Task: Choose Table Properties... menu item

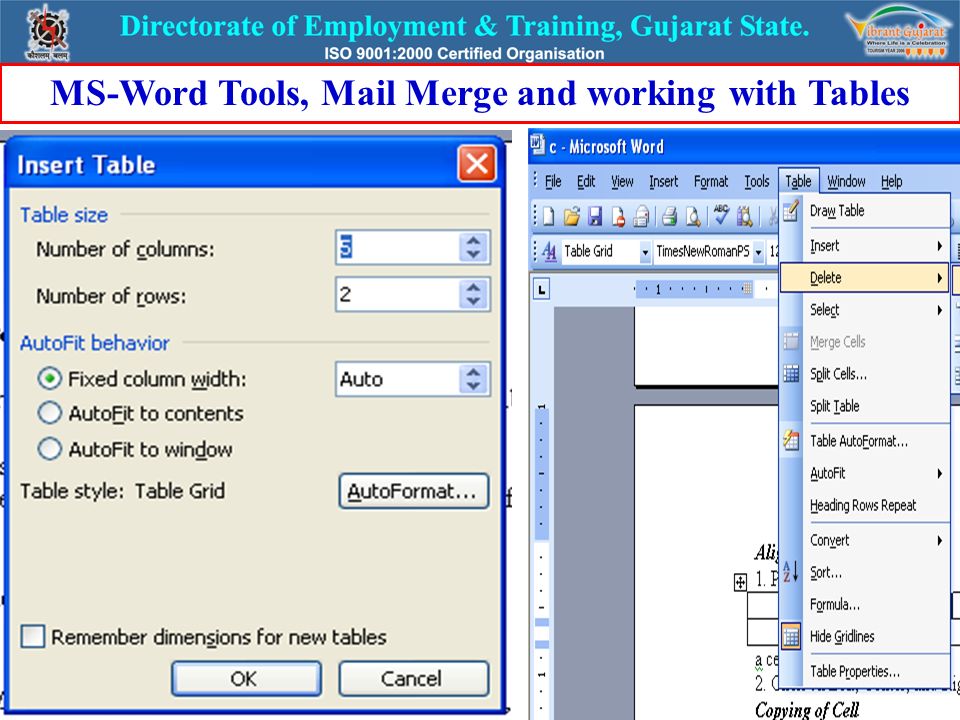Action: (855, 671)
